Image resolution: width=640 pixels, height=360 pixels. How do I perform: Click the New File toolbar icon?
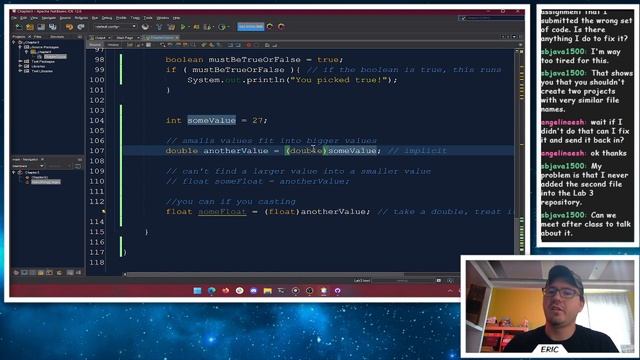tap(19, 27)
